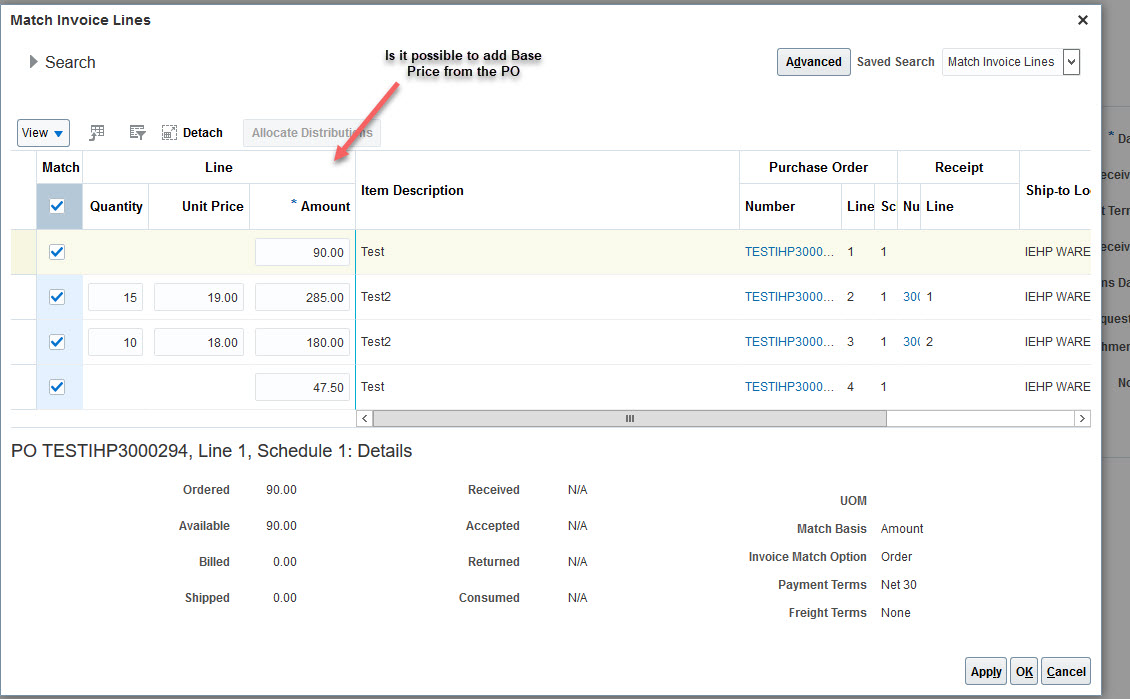
Task: Open the TESTIHP3000294 purchase order link
Action: (789, 251)
